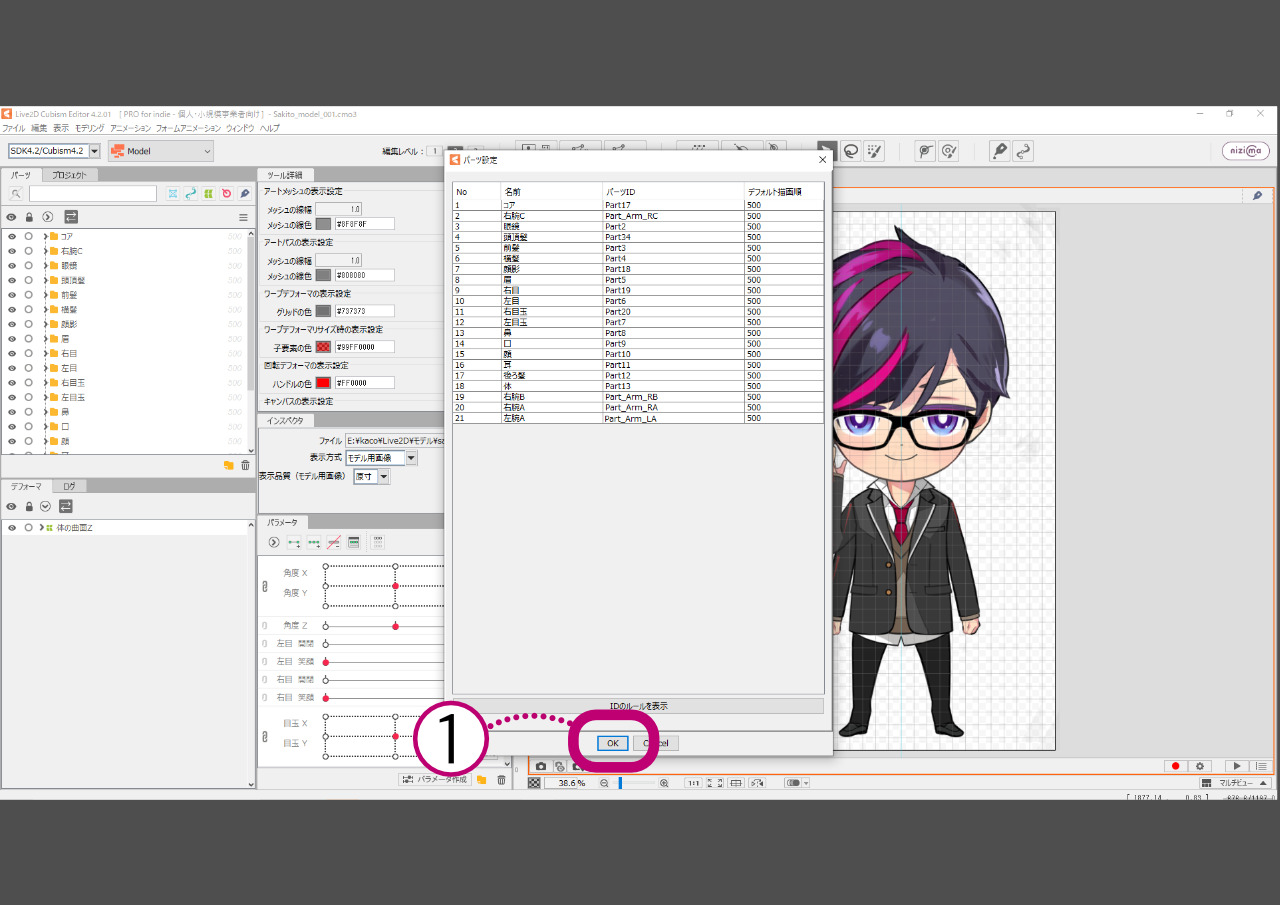
Task: Open the ファイル menu
Action: [x=13, y=128]
